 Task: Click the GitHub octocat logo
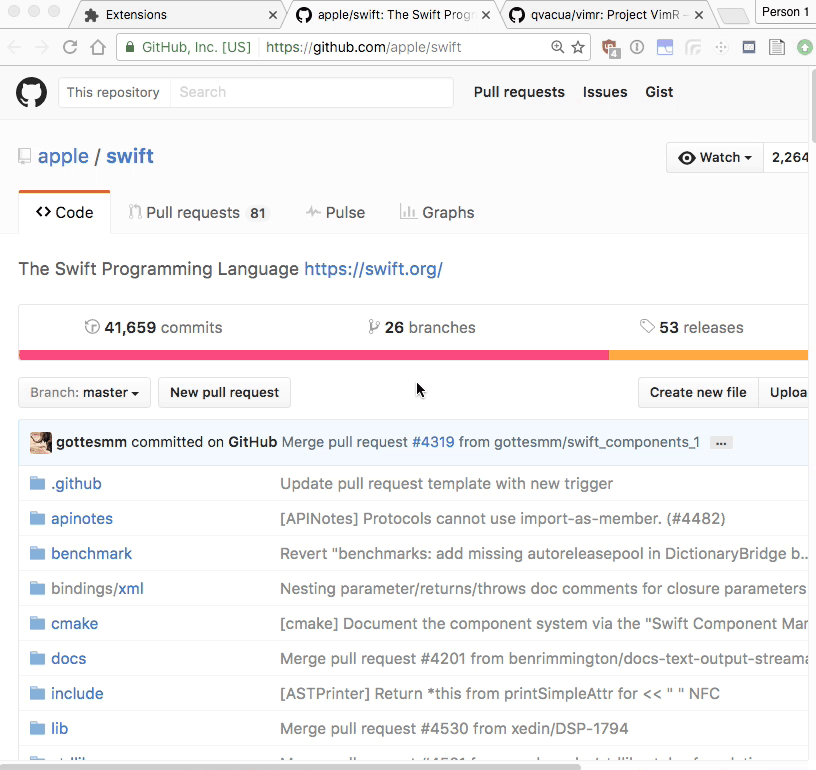(31, 92)
